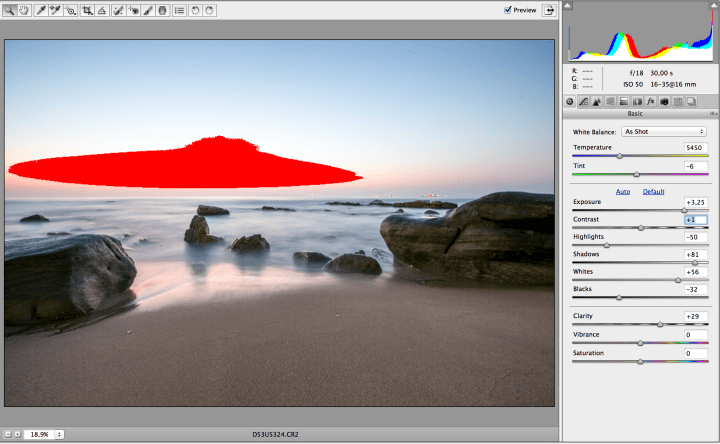Uncheck the Preview checkbox
Viewport: 720px width, 444px height.
(x=508, y=10)
